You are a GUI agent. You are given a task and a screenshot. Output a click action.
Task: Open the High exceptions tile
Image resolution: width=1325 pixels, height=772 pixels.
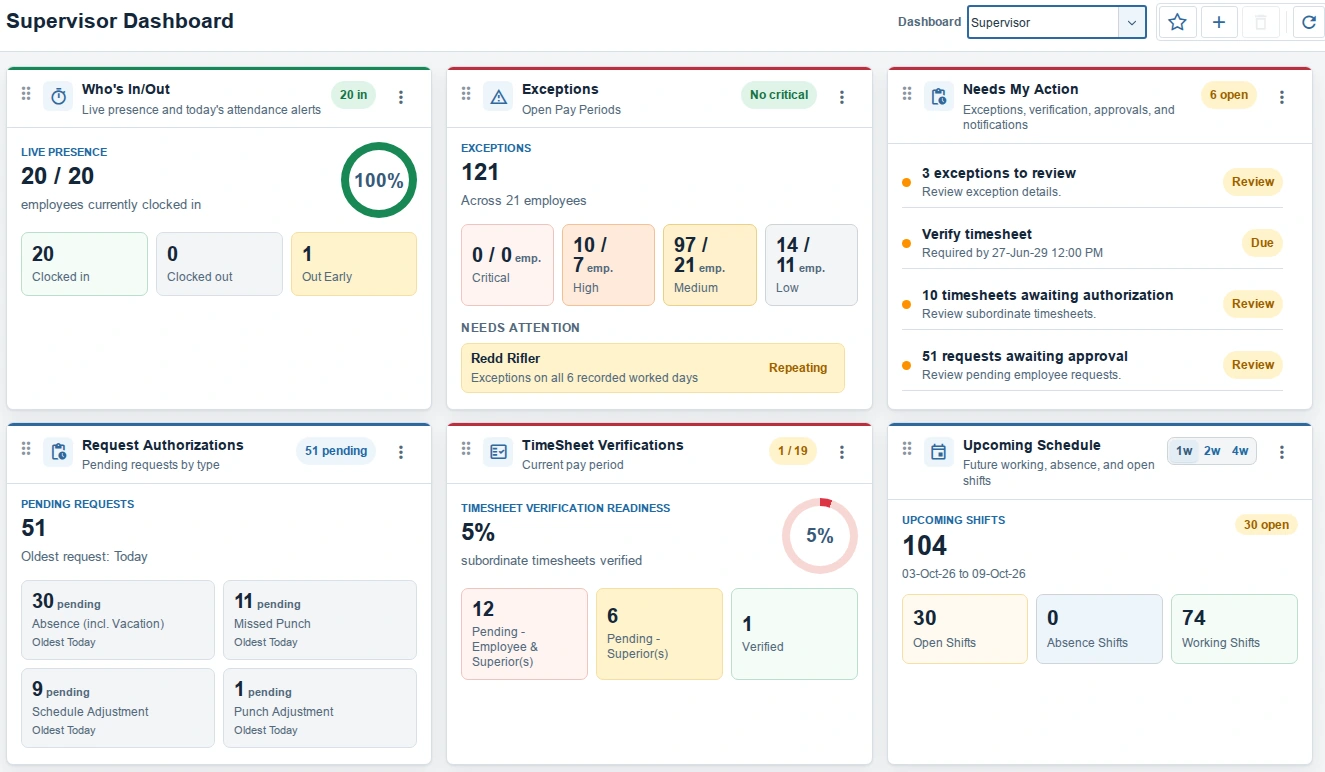[608, 265]
